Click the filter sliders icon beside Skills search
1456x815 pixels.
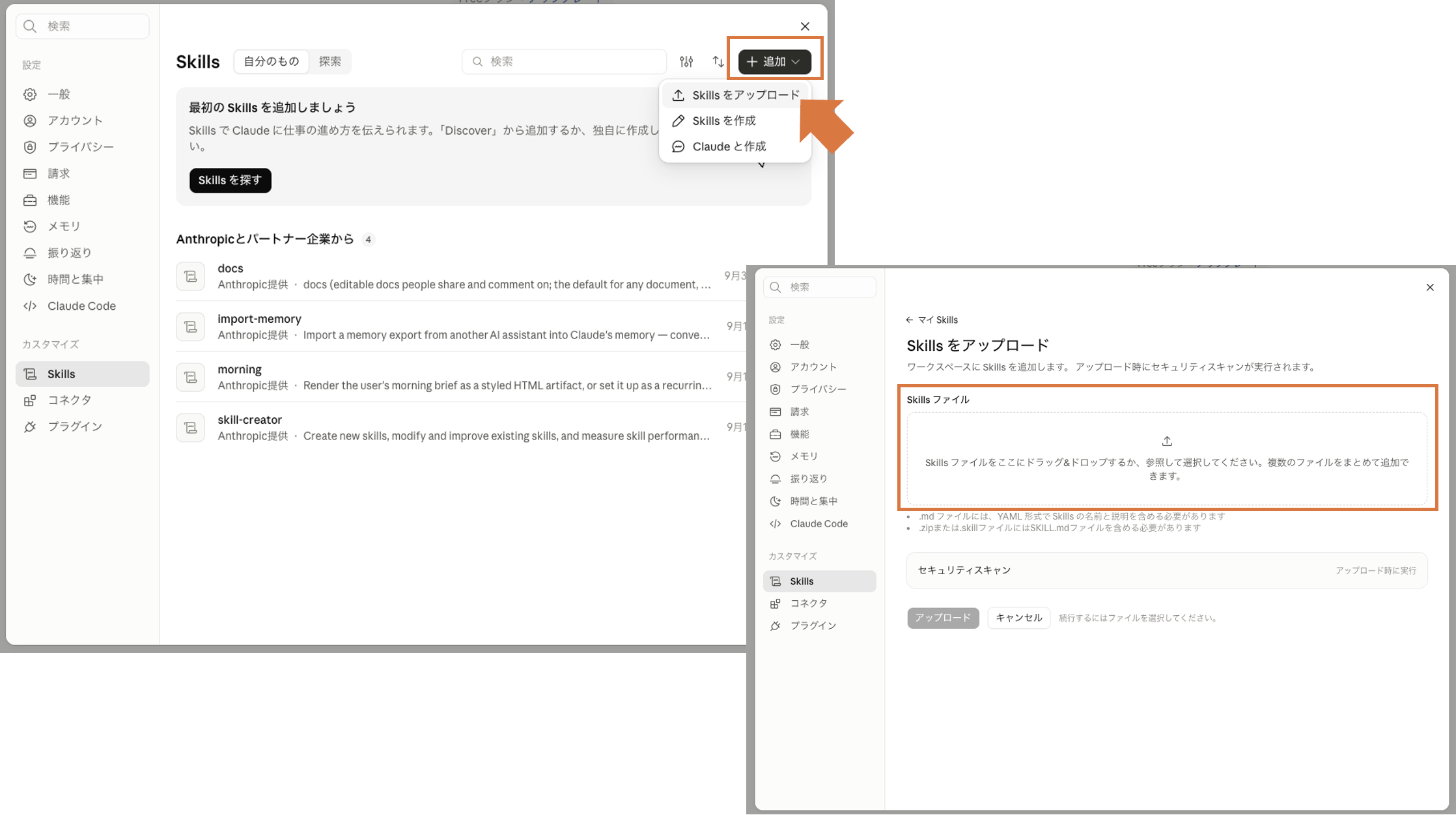coord(686,61)
